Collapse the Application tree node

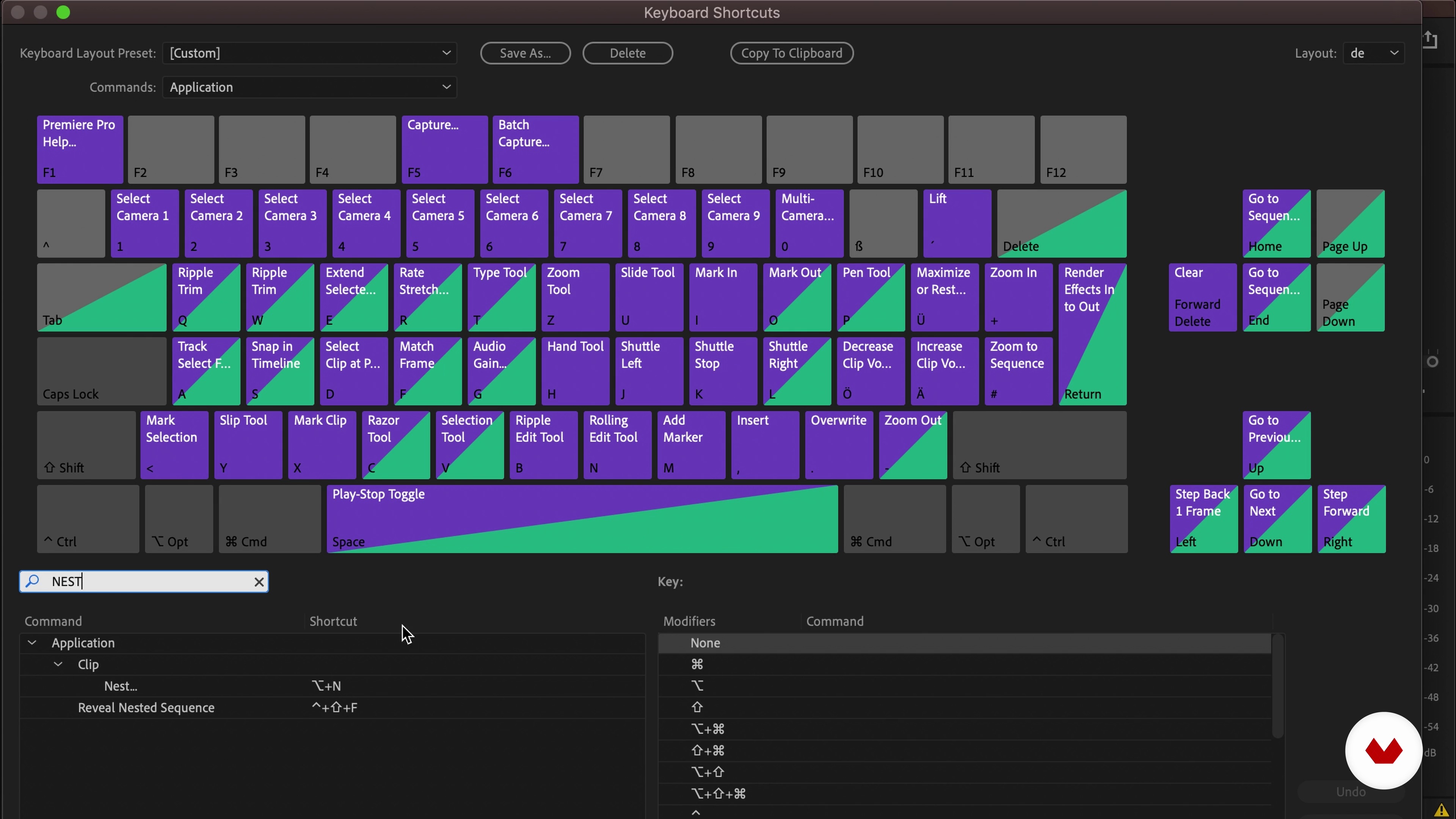(x=32, y=643)
